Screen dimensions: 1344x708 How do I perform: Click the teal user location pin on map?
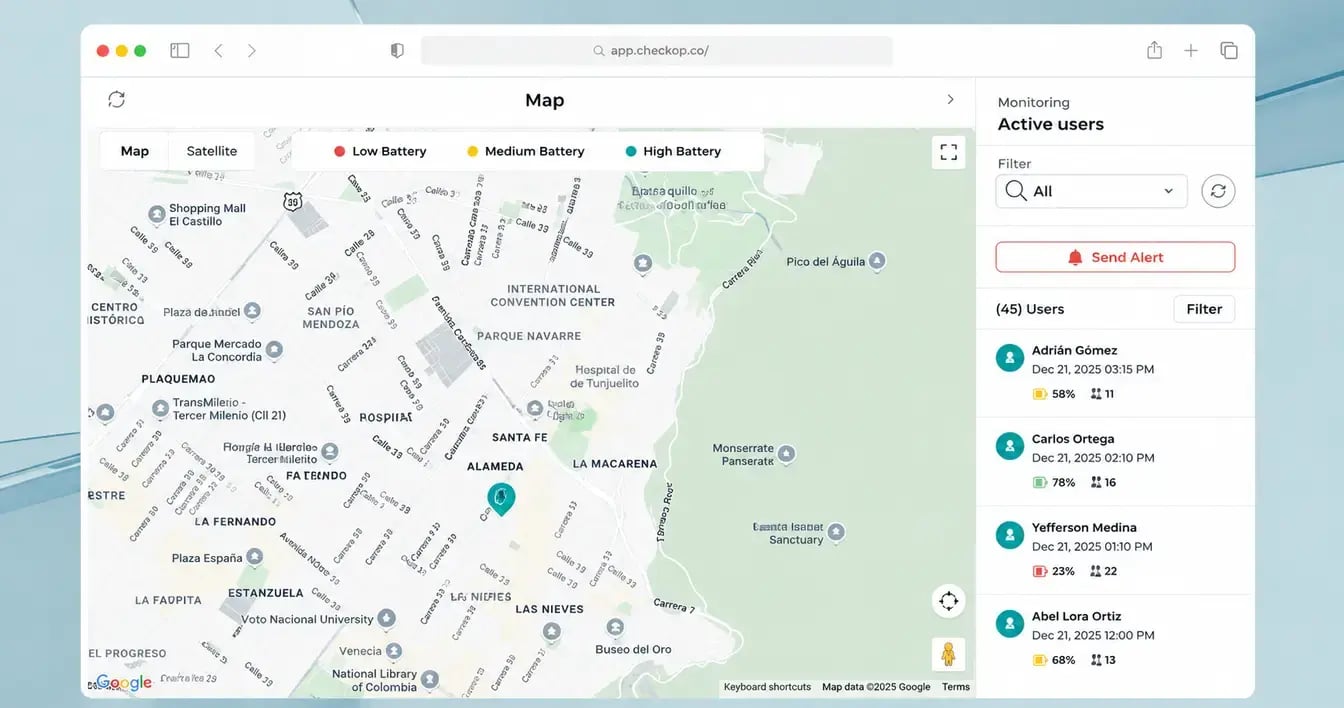pos(501,497)
